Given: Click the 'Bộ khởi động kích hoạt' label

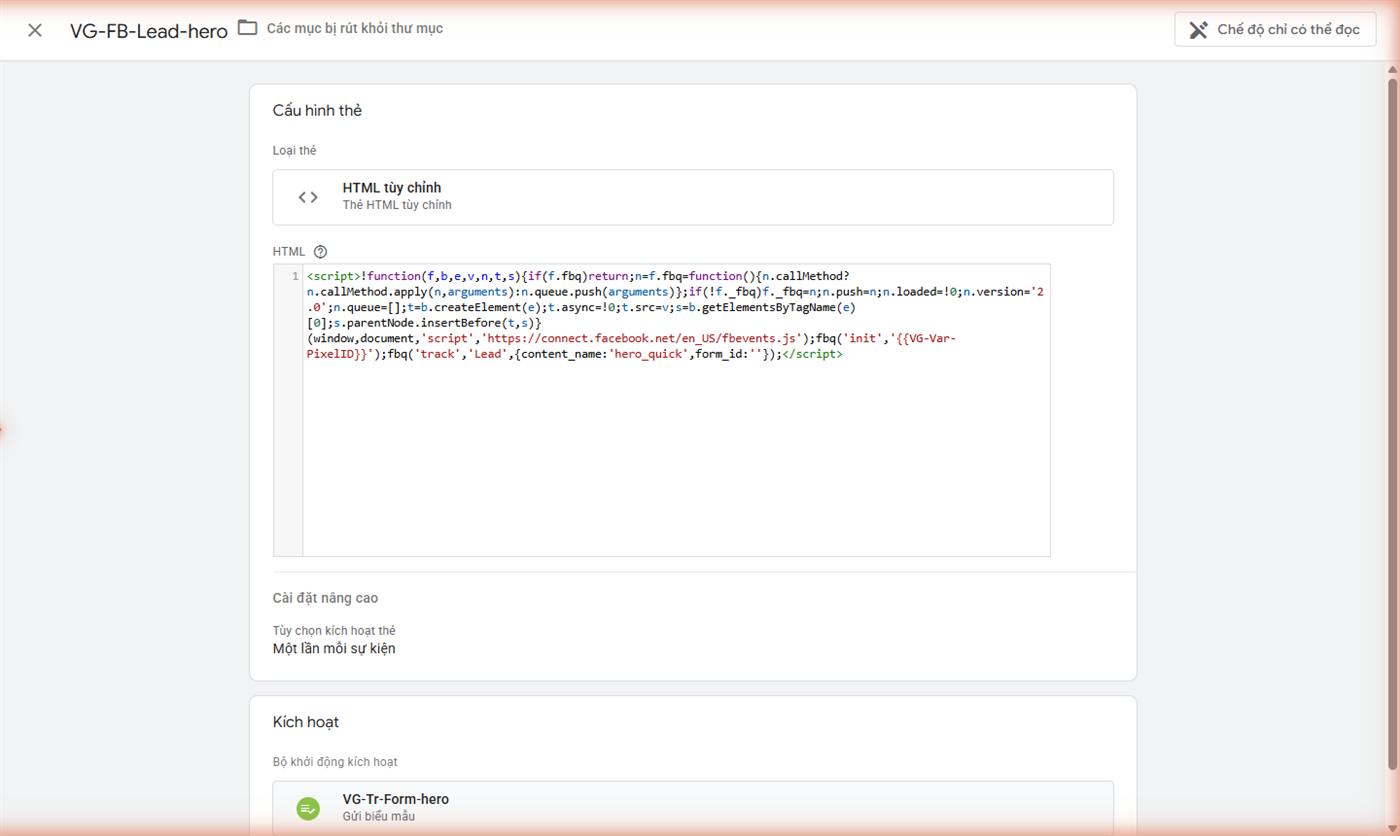Looking at the screenshot, I should tap(335, 762).
